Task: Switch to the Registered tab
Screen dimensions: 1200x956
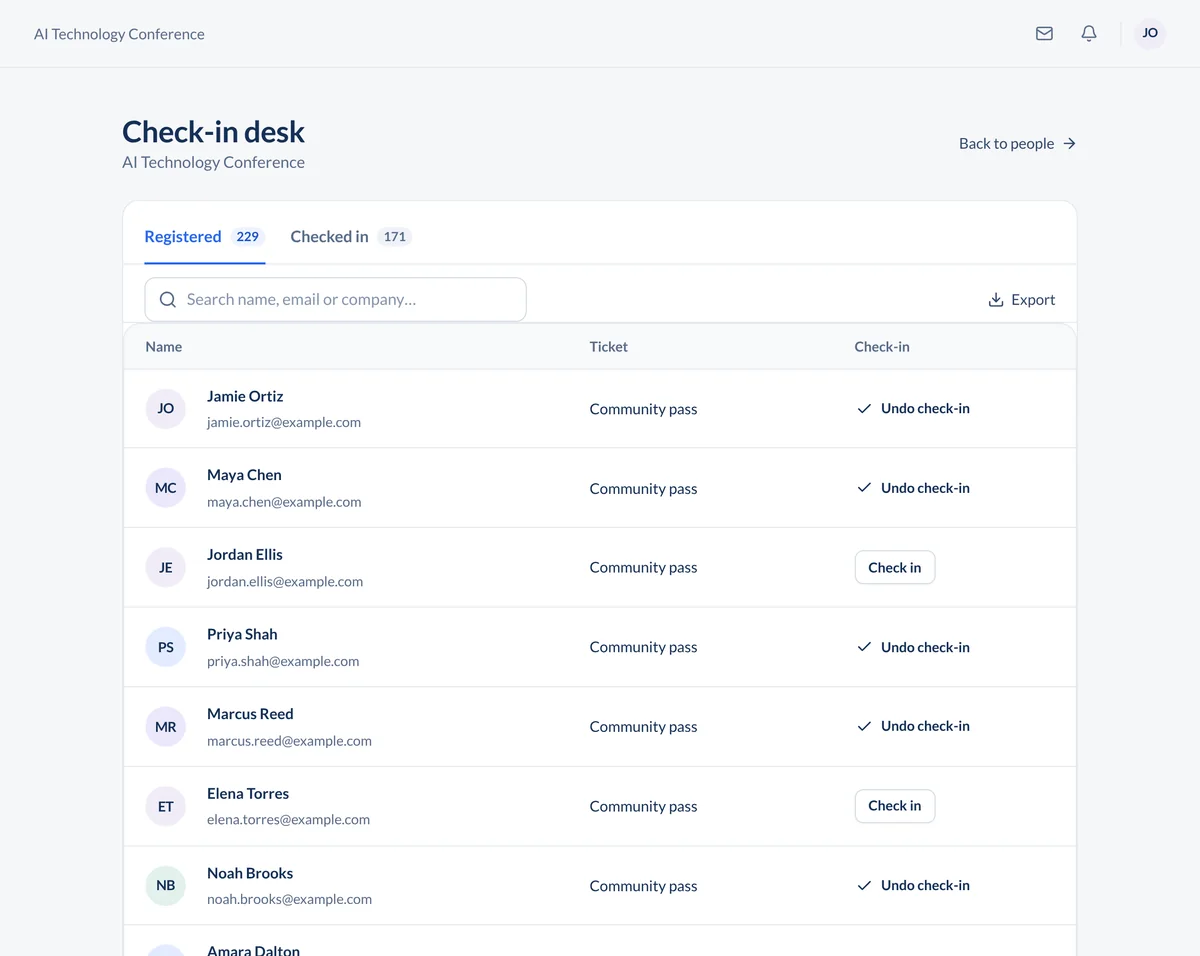Action: (x=205, y=237)
